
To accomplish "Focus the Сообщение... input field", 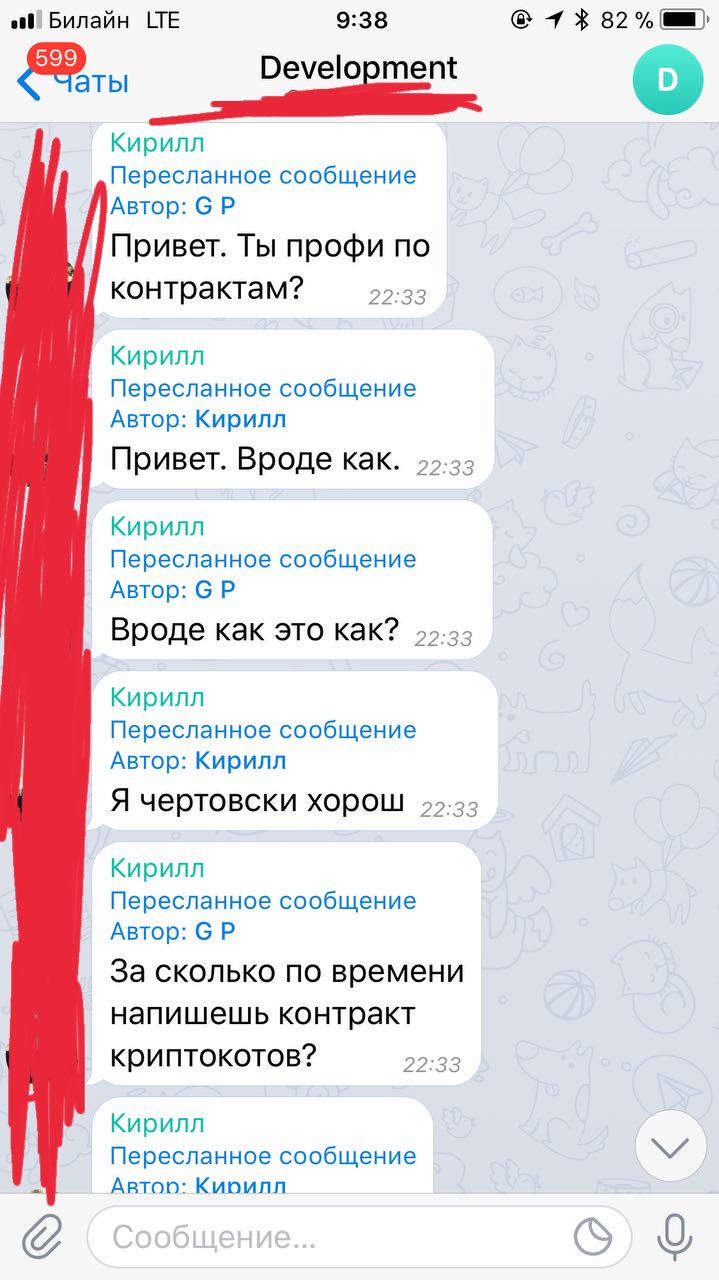I will coord(360,1237).
